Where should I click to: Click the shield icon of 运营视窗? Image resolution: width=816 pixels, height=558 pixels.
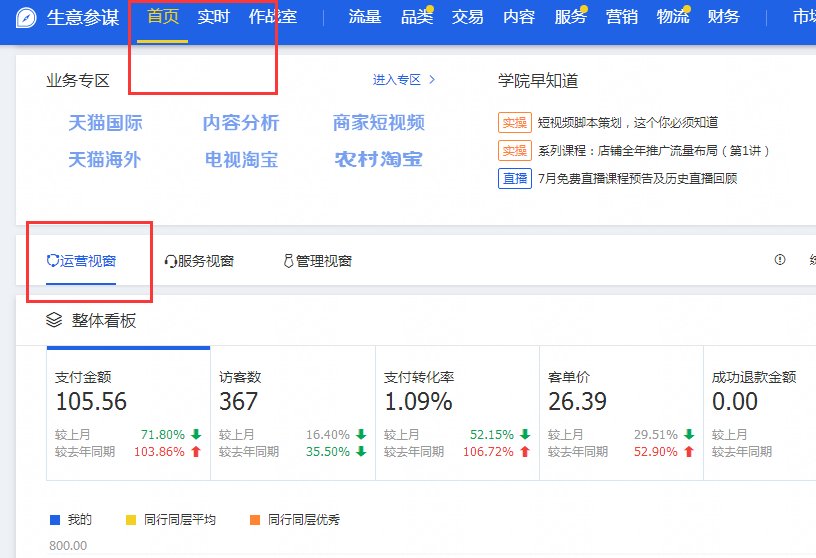(52, 260)
